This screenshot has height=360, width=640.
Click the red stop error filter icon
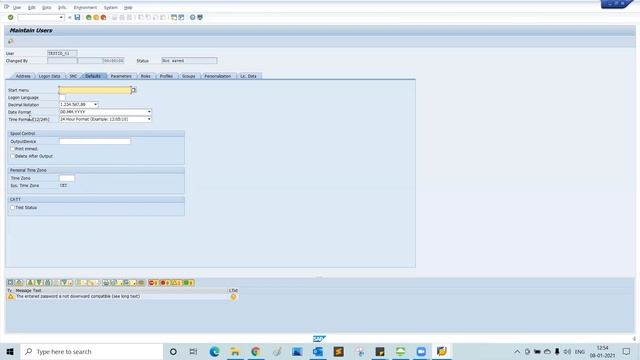point(153,282)
